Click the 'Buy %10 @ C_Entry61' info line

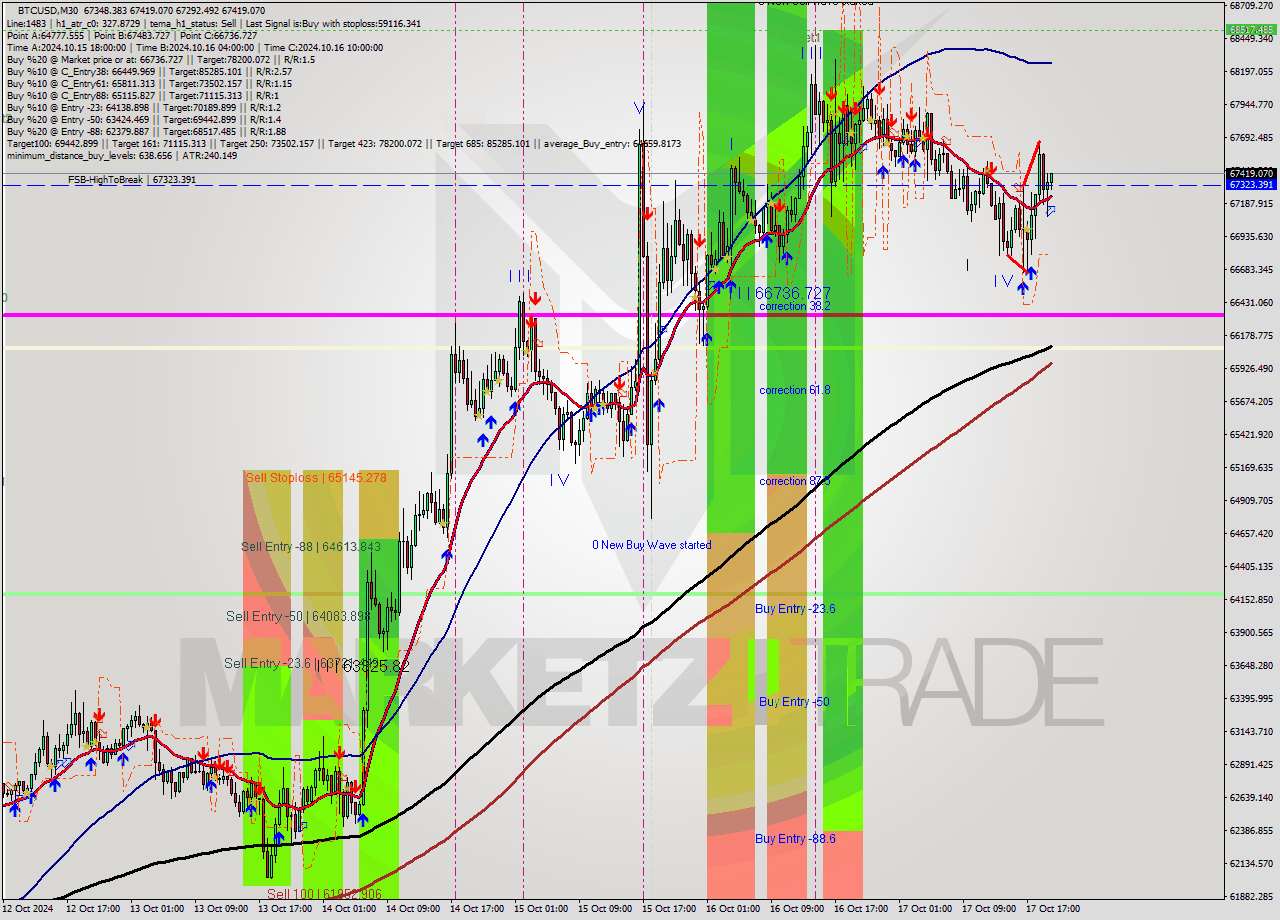click(x=149, y=84)
